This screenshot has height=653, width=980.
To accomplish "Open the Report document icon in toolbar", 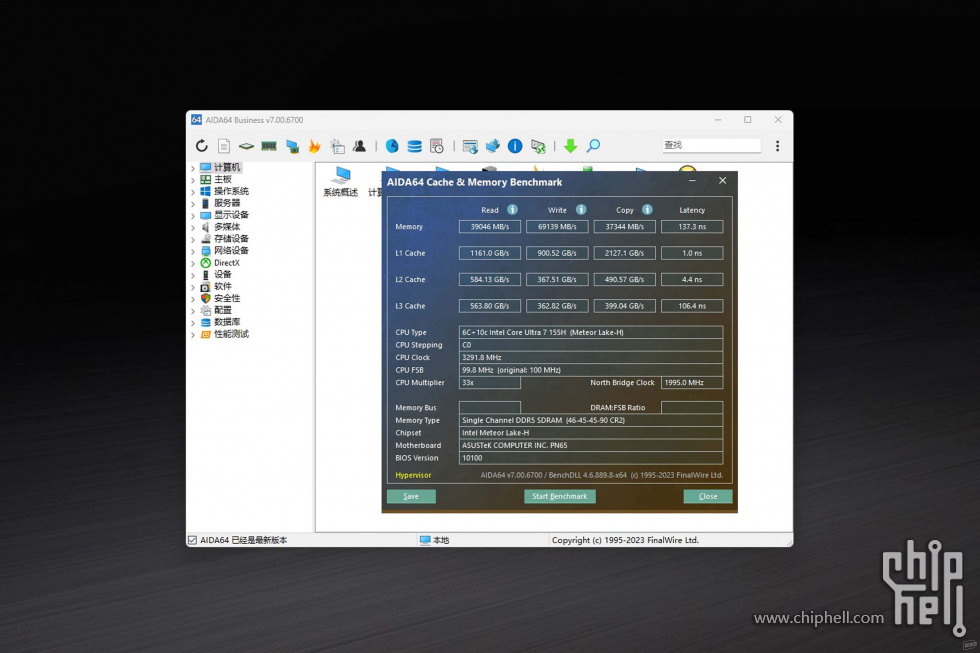I will [224, 146].
